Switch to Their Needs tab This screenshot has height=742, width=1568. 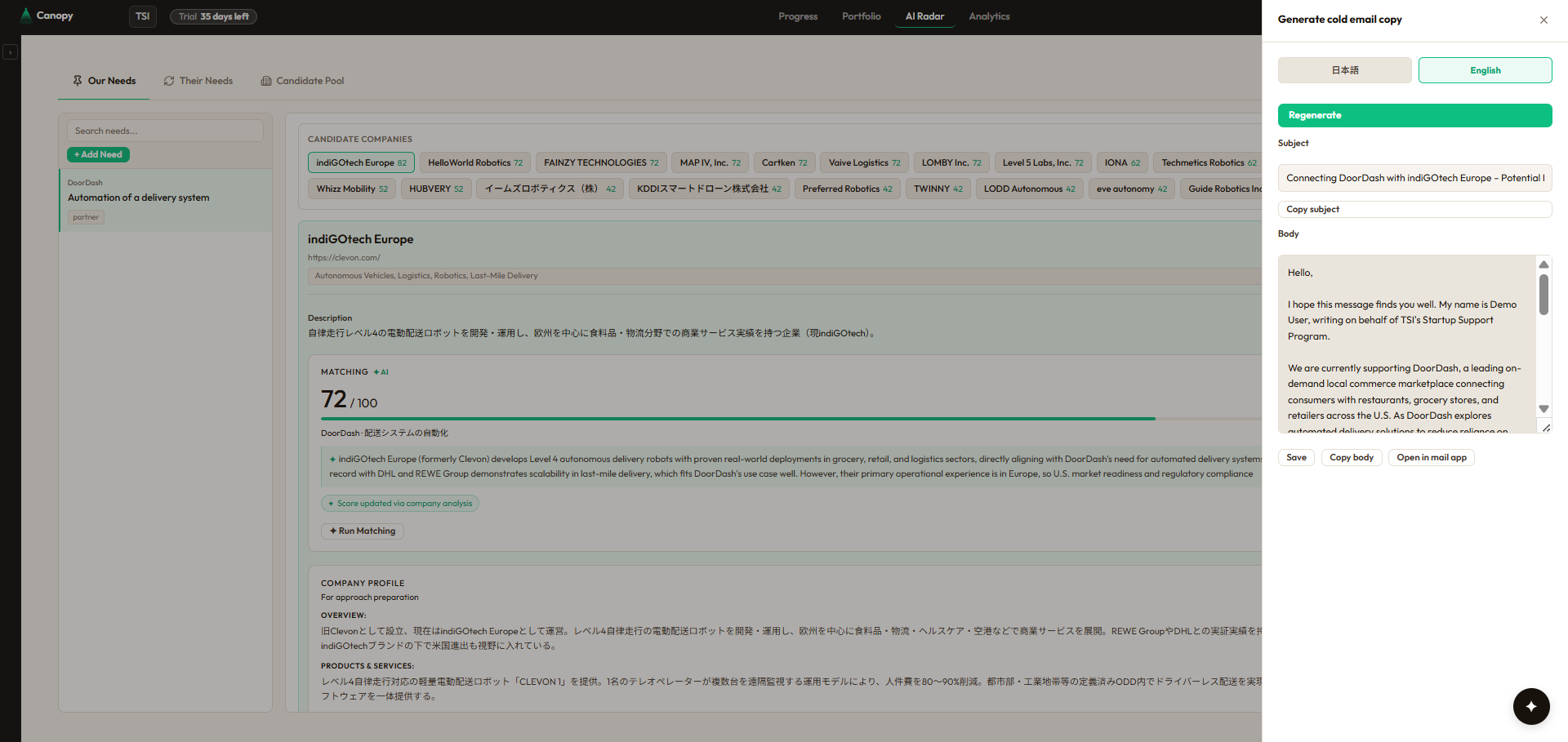[198, 81]
